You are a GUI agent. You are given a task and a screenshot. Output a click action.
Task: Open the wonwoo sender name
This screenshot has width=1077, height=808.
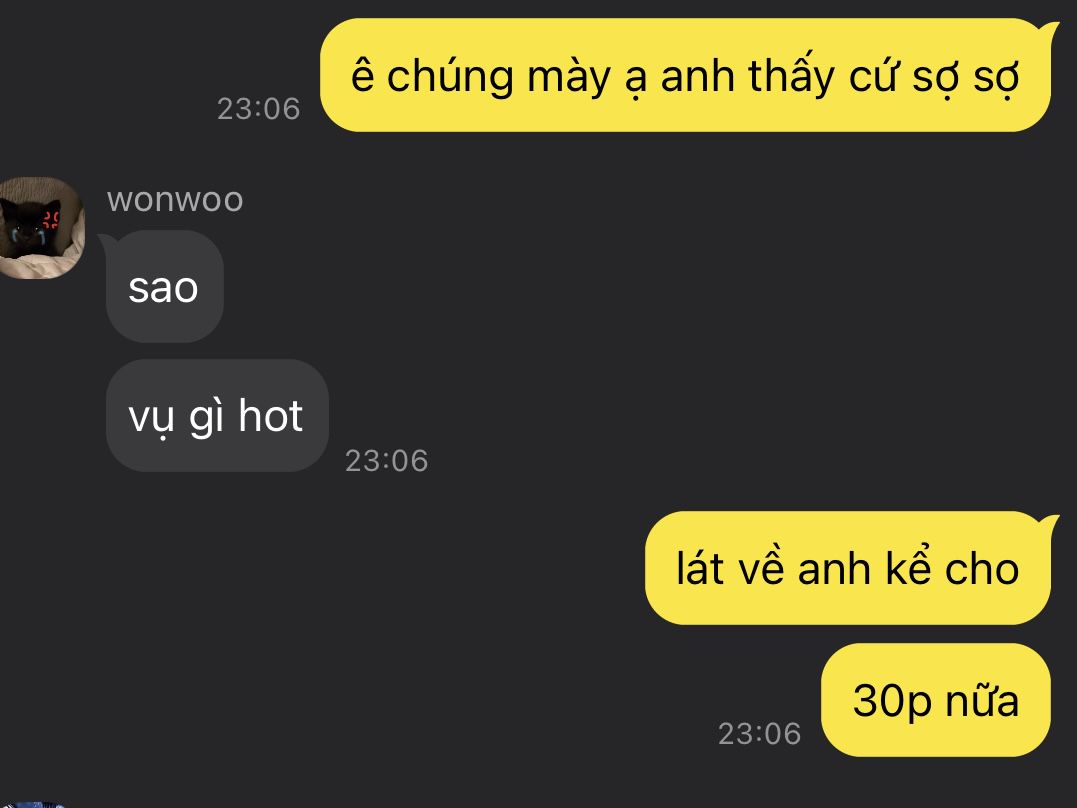(x=175, y=200)
